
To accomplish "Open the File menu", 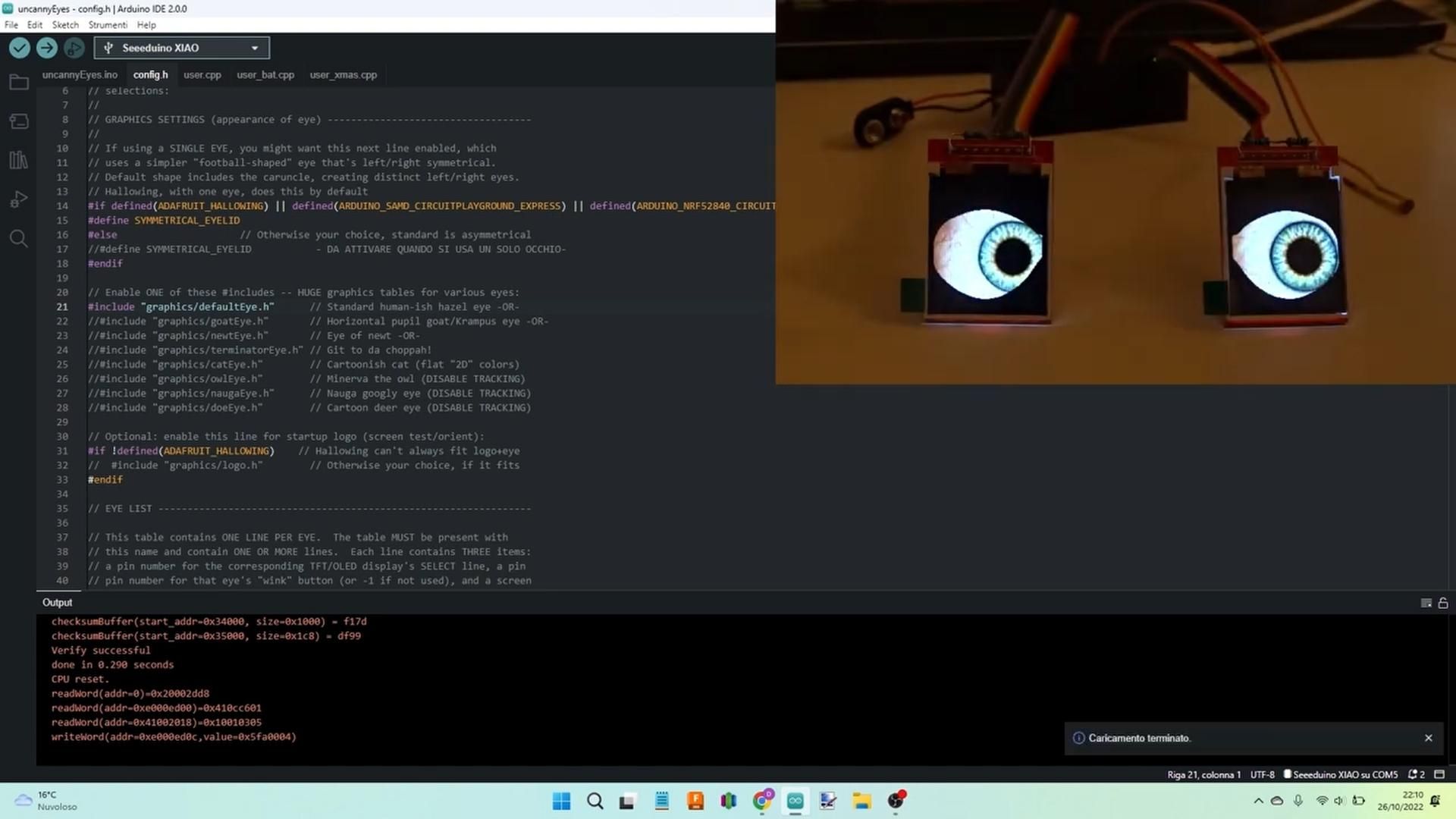I will (11, 25).
